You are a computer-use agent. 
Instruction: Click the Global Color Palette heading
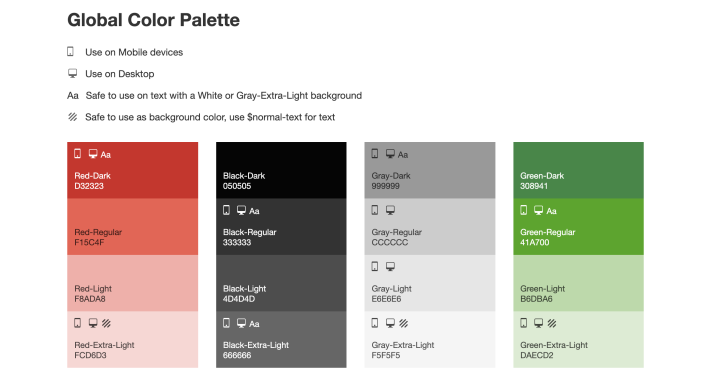[x=153, y=20]
